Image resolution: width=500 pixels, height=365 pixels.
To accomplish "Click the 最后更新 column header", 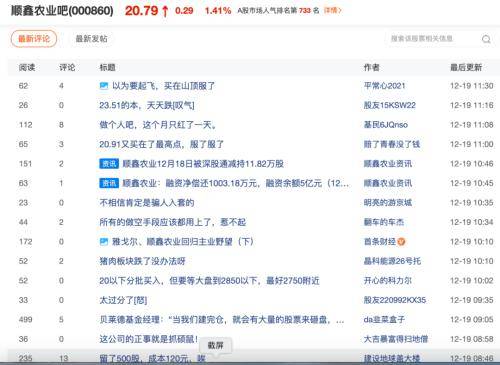I will 466,67.
